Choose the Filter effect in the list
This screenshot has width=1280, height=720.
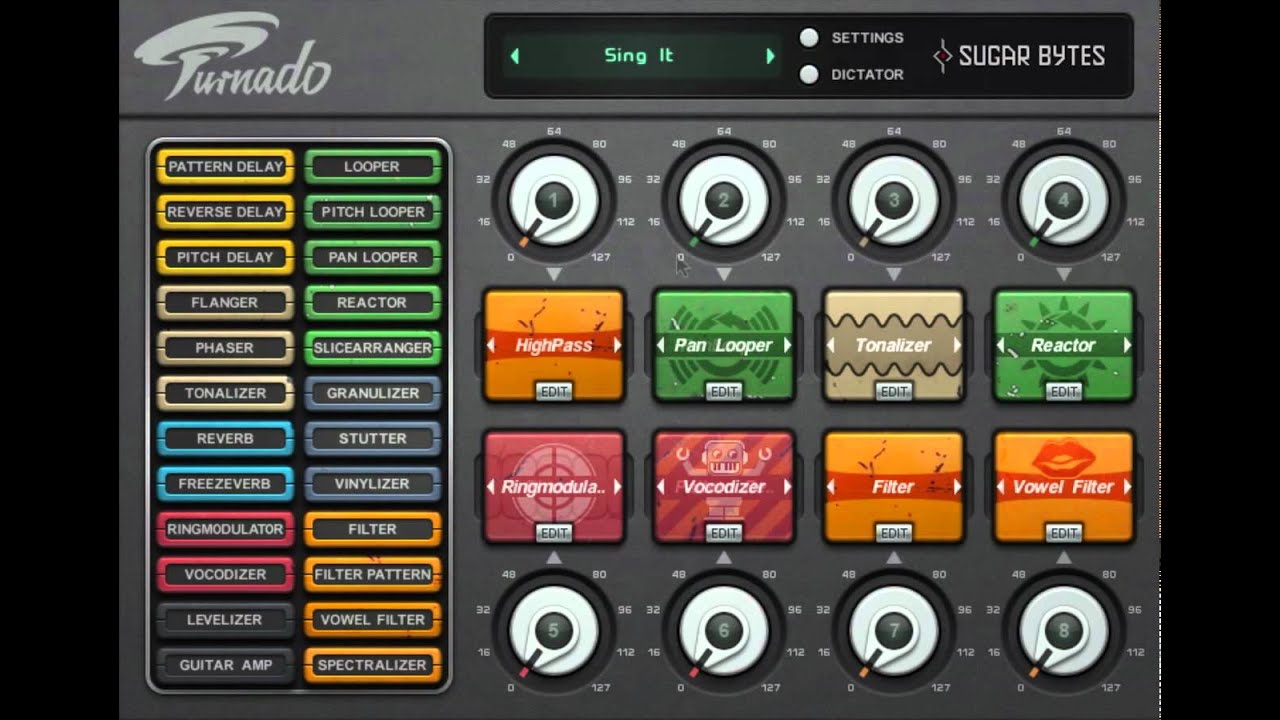click(x=372, y=529)
